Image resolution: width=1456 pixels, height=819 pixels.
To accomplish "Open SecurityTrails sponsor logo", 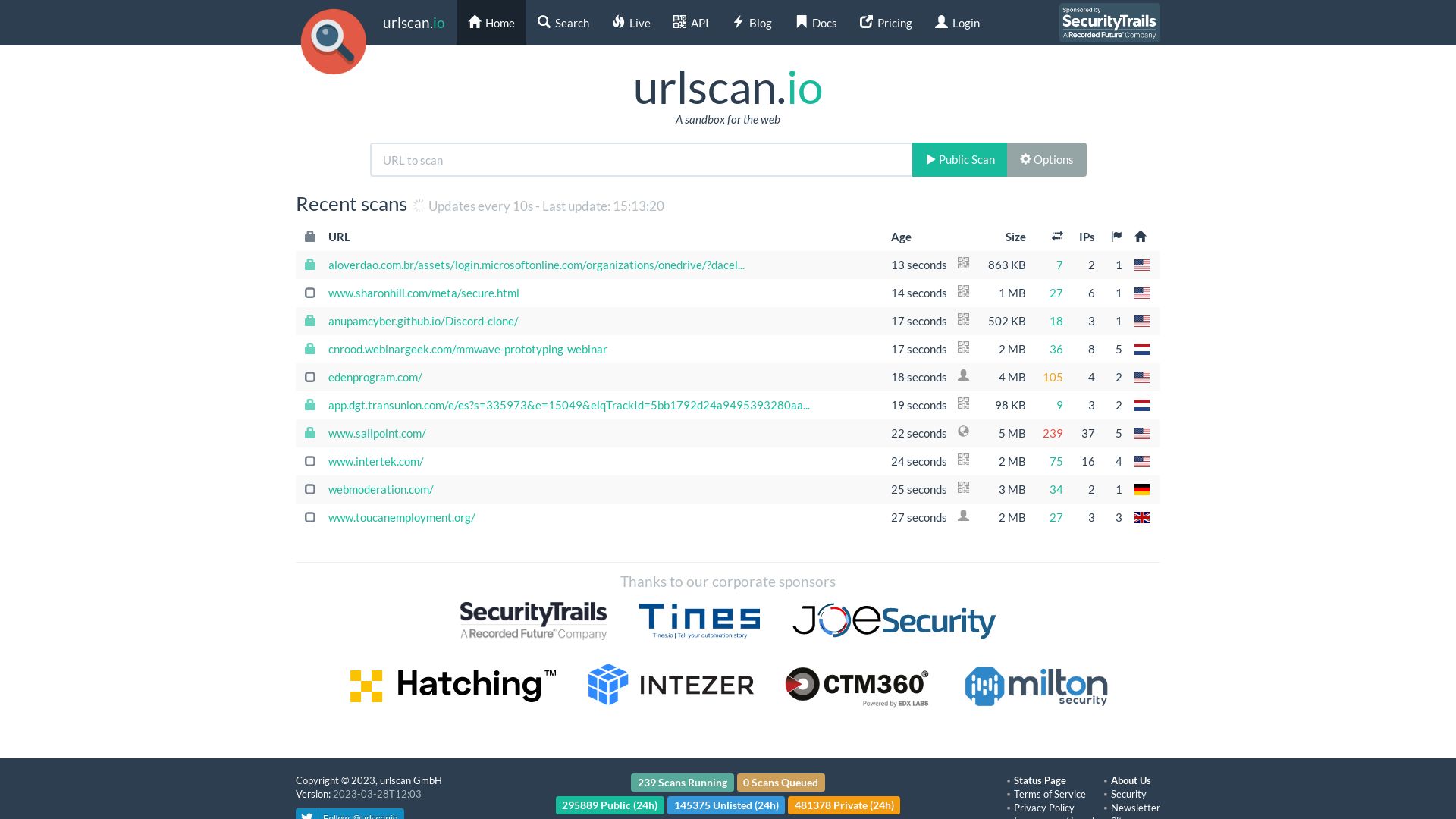I will tap(533, 620).
